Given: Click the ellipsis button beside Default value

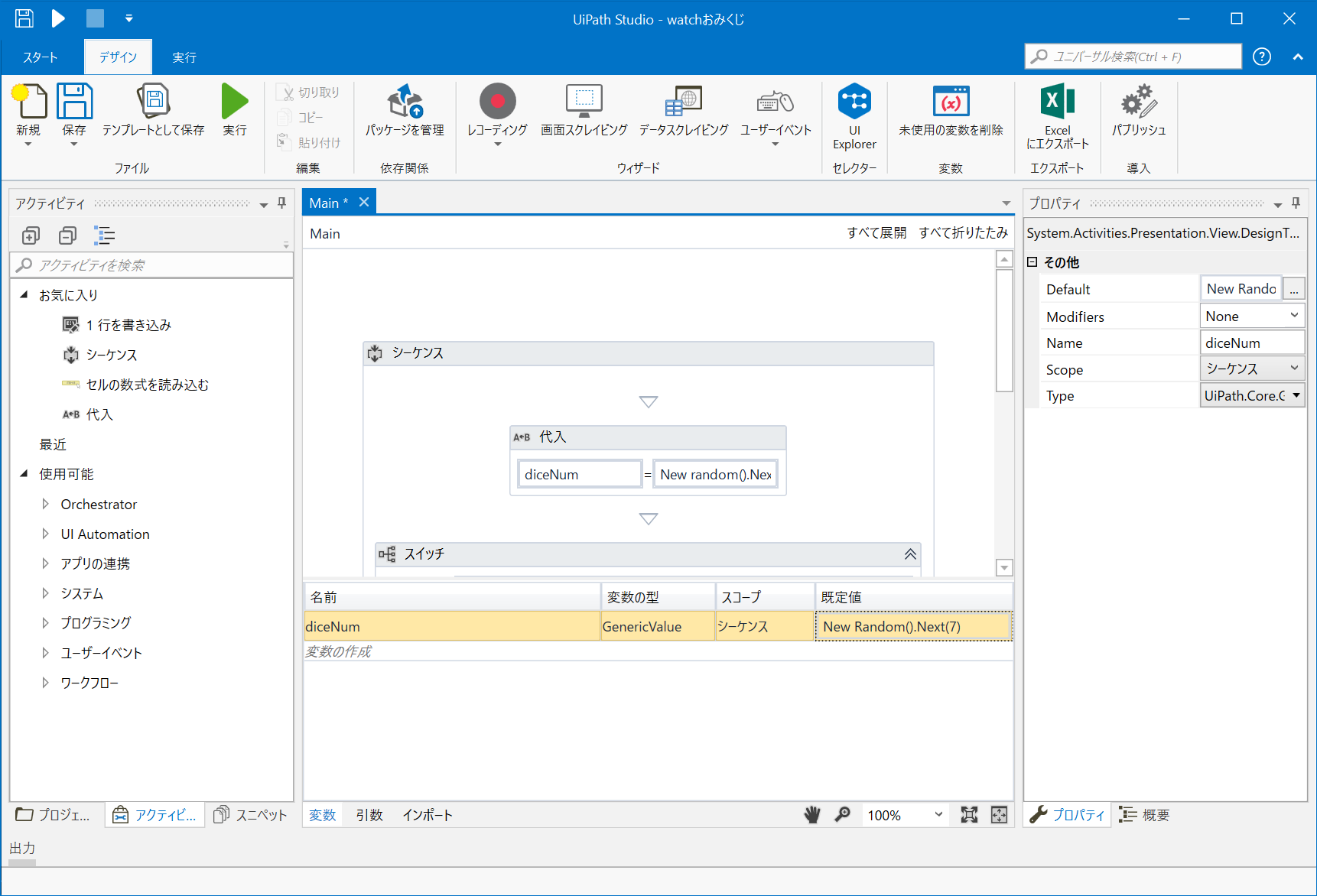Looking at the screenshot, I should tap(1294, 289).
